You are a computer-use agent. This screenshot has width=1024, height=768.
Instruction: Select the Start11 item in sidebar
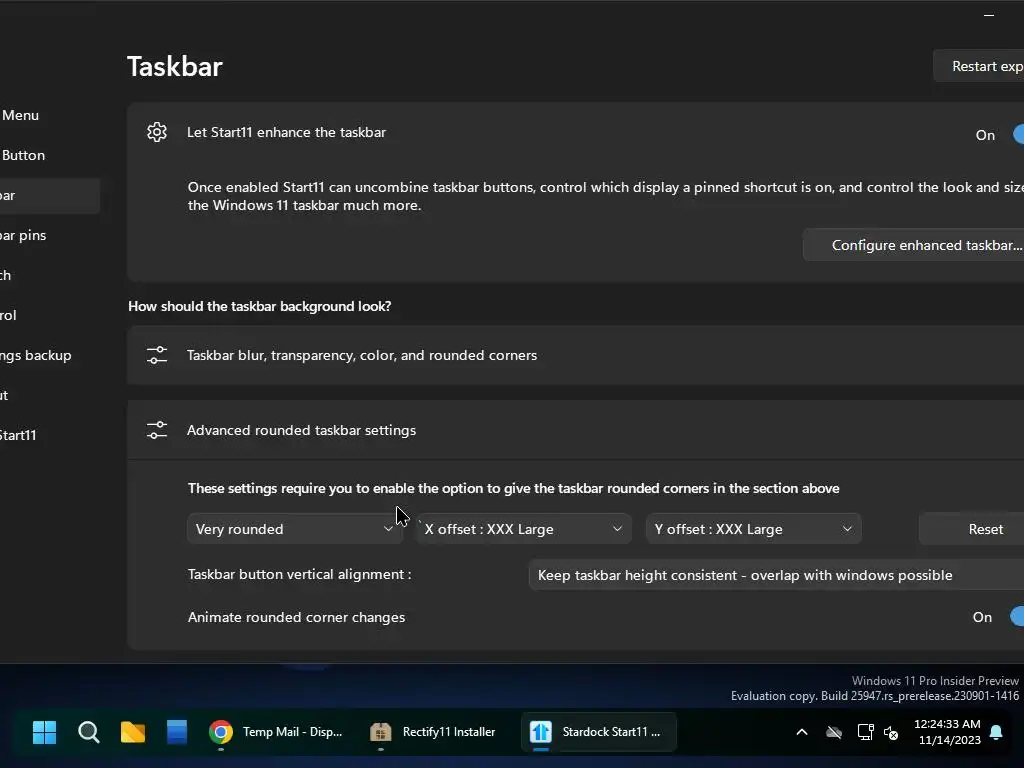point(18,436)
